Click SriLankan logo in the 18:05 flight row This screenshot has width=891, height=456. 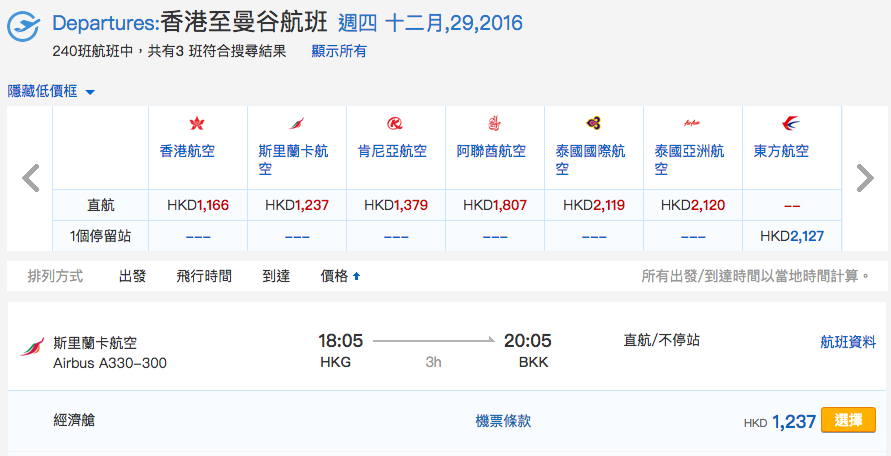click(x=32, y=346)
